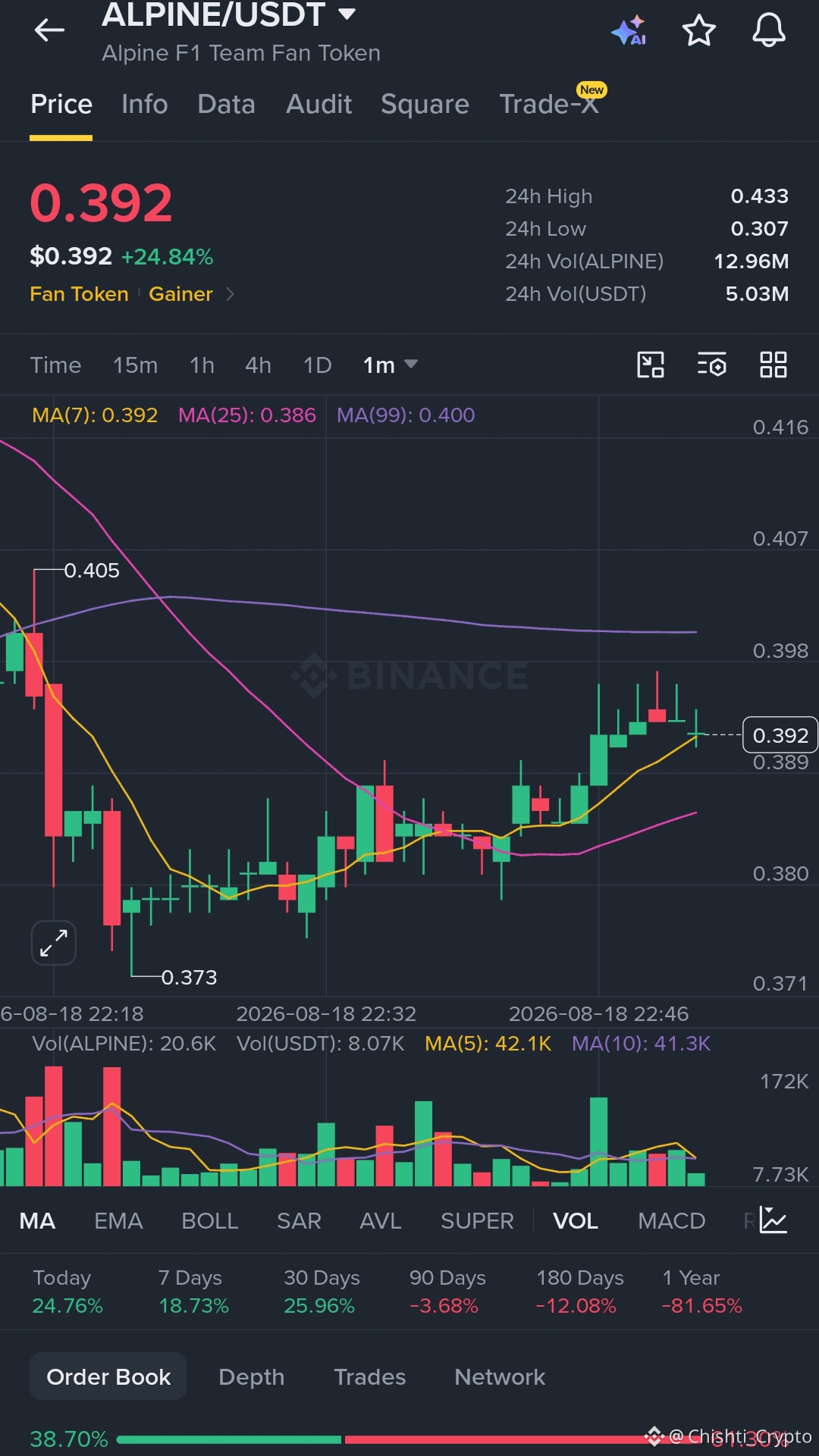
Task: Select the 1D interval
Action: click(x=317, y=365)
